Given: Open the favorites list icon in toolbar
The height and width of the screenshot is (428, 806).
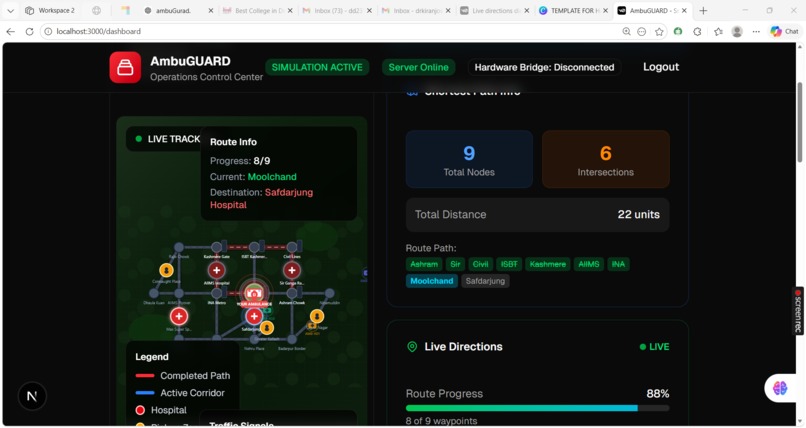Looking at the screenshot, I should (x=718, y=31).
